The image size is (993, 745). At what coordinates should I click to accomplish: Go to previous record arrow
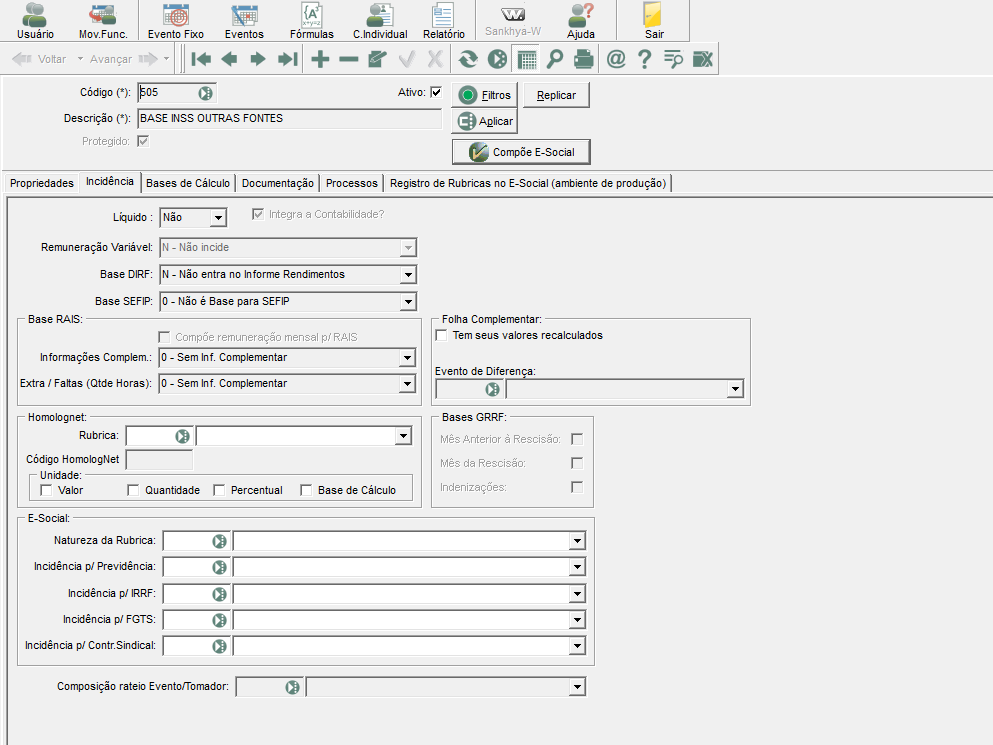229,59
